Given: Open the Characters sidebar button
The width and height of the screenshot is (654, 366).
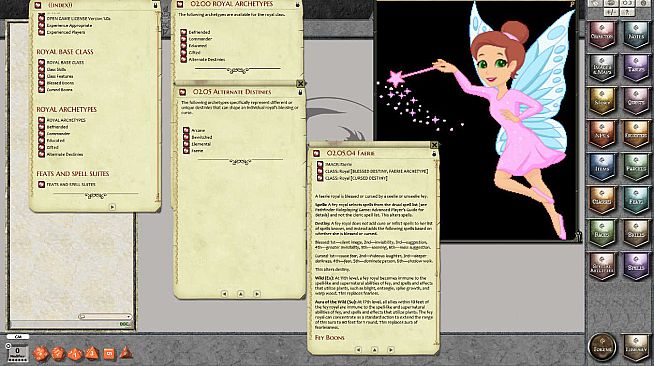Looking at the screenshot, I should (602, 34).
